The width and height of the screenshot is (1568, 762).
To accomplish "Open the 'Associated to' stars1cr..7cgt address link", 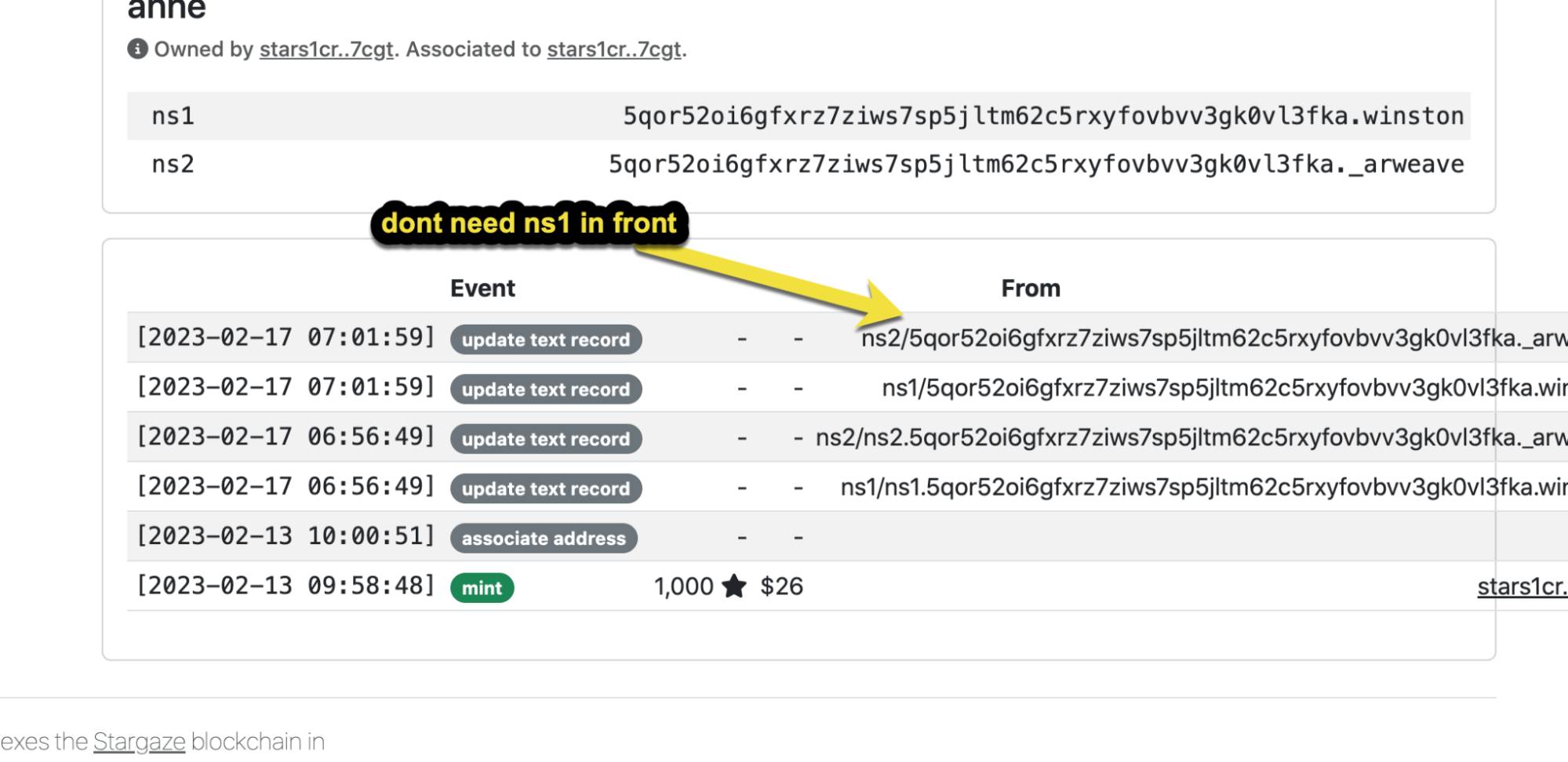I will [x=613, y=49].
